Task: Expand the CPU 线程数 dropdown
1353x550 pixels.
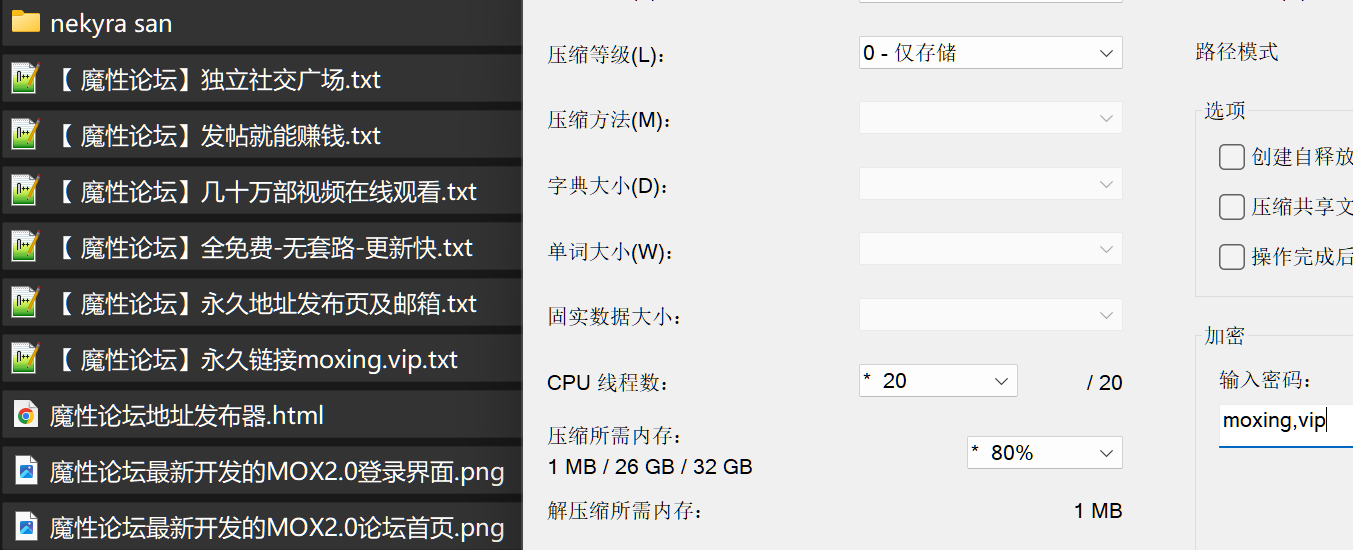Action: click(x=938, y=381)
